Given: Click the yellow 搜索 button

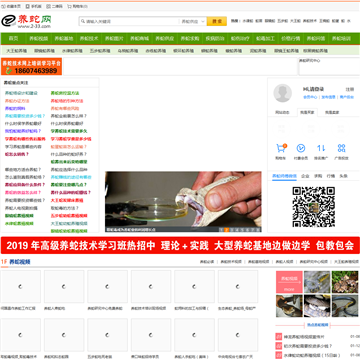Looking at the screenshot, I should point(217,21).
